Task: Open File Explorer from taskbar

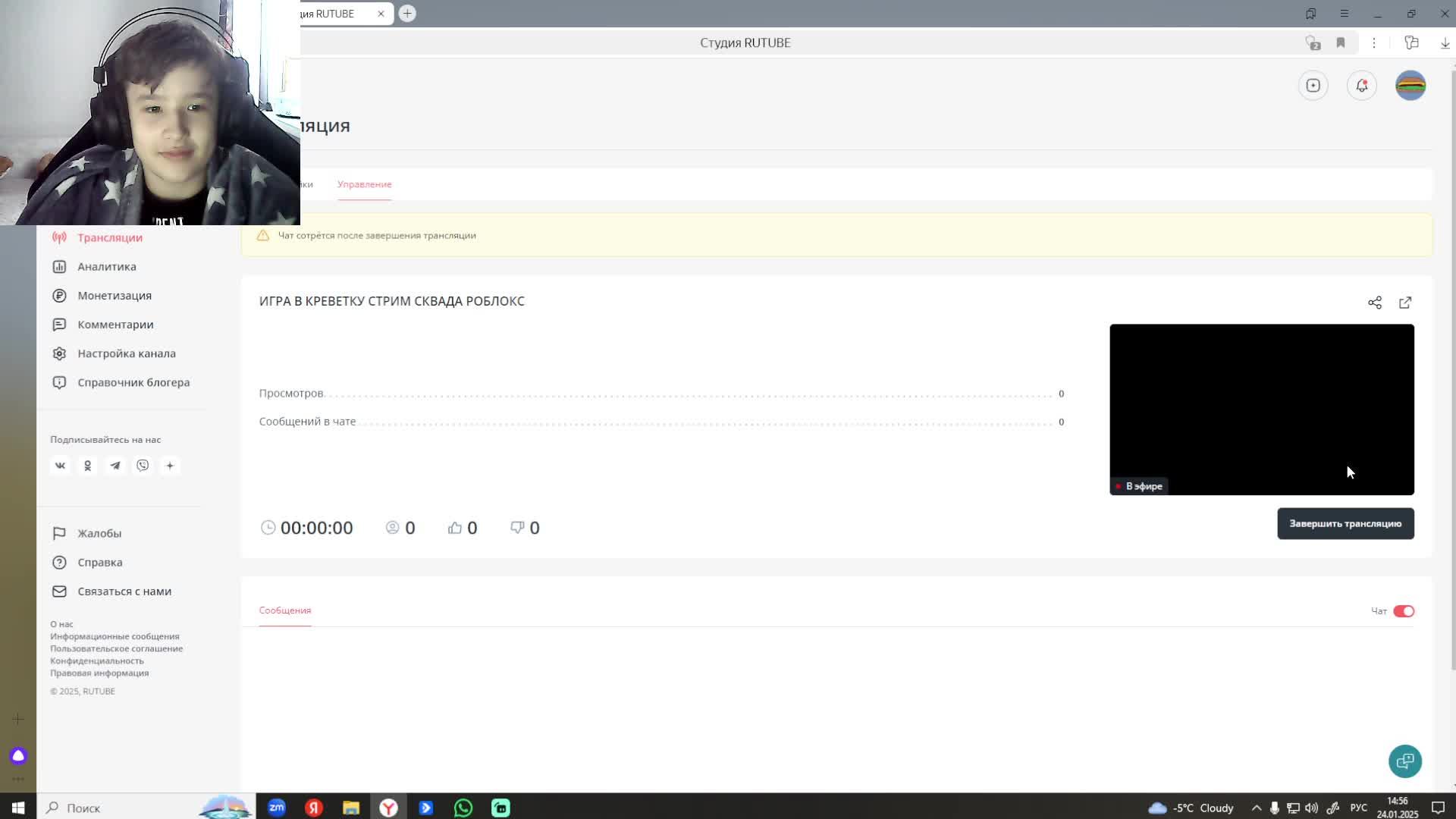Action: click(351, 808)
